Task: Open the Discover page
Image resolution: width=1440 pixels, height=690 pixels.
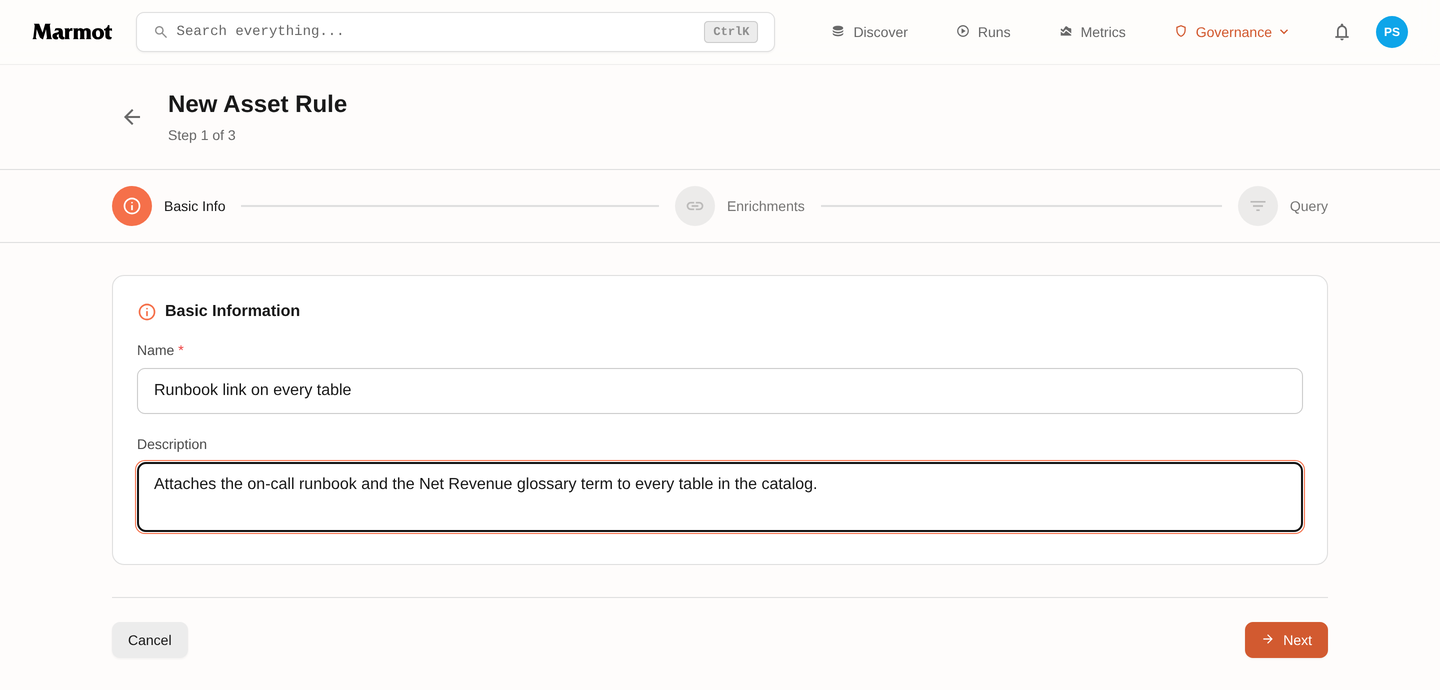Action: [x=869, y=32]
